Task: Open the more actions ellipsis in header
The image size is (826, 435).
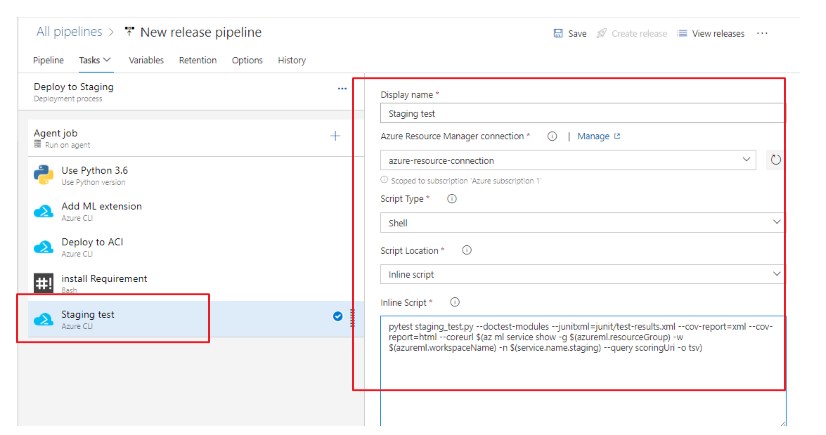Action: coord(763,33)
